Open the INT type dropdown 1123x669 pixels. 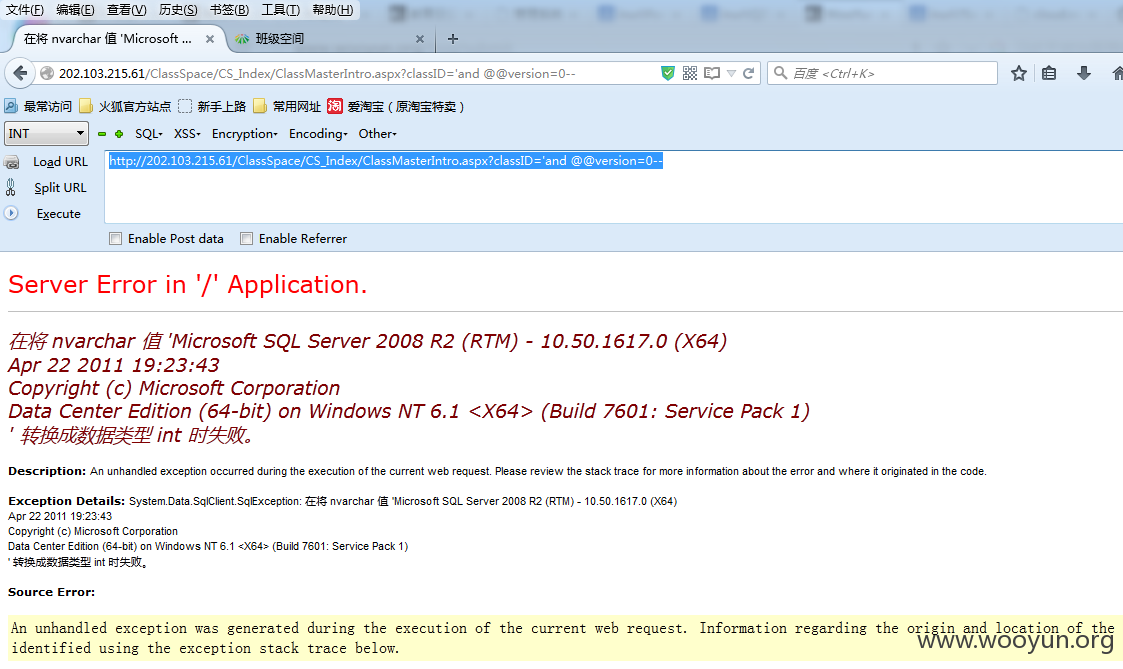click(x=47, y=133)
